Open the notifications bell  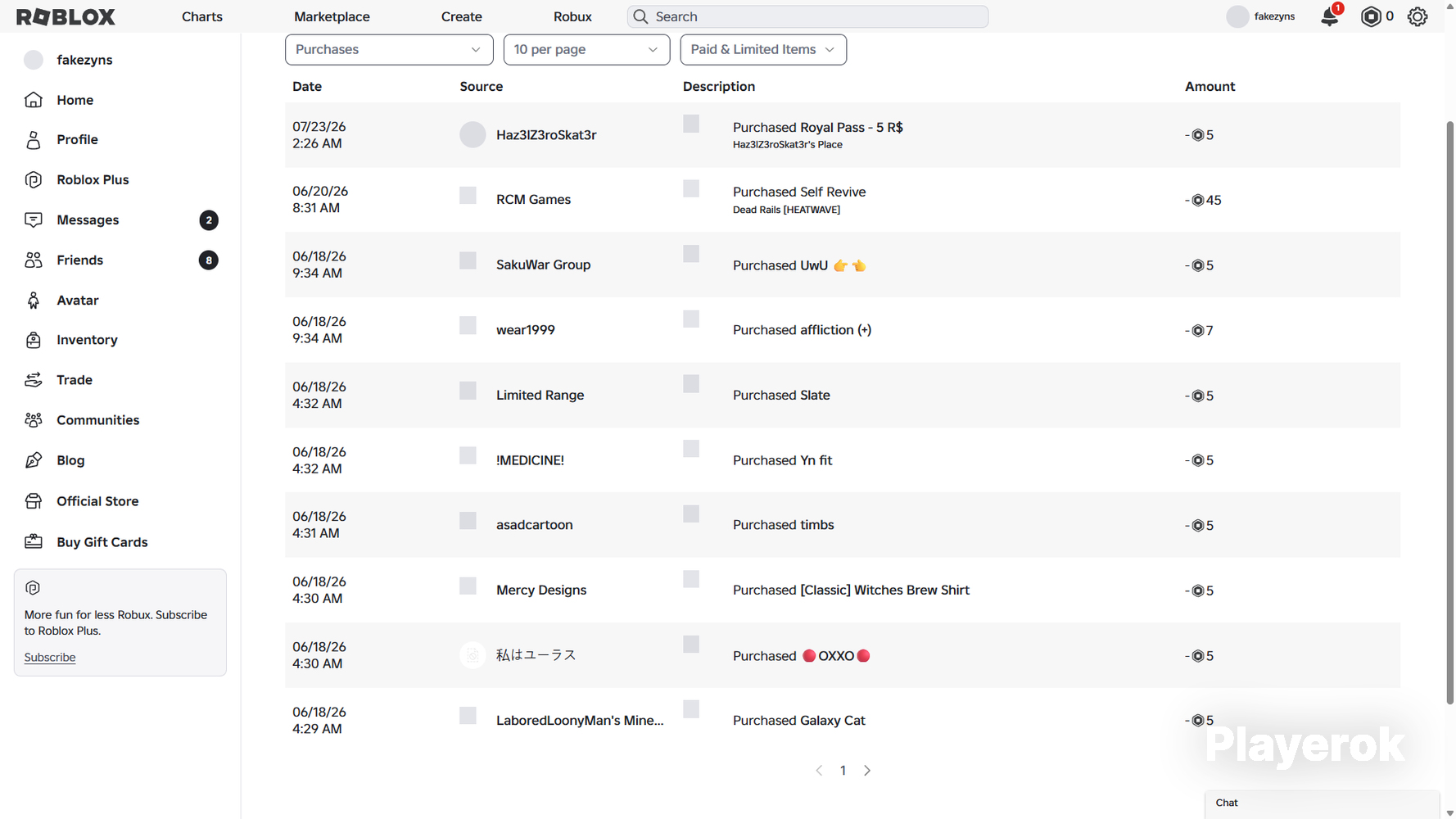click(1330, 16)
